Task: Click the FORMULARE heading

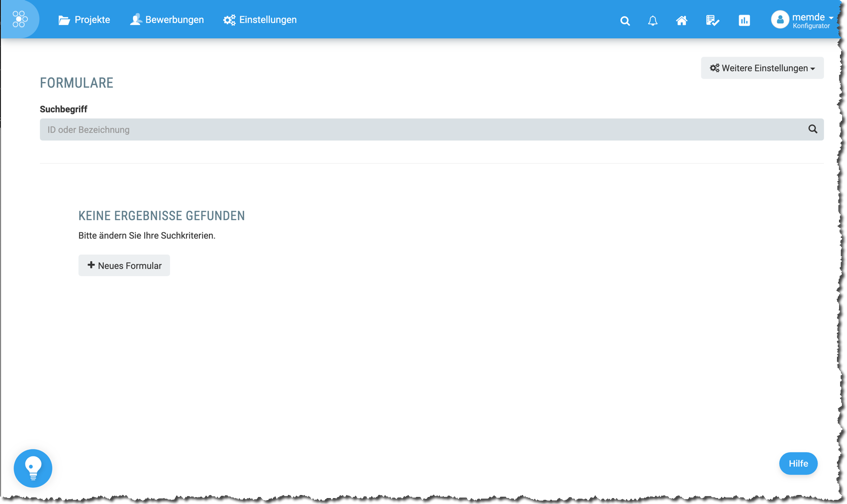Action: click(77, 83)
